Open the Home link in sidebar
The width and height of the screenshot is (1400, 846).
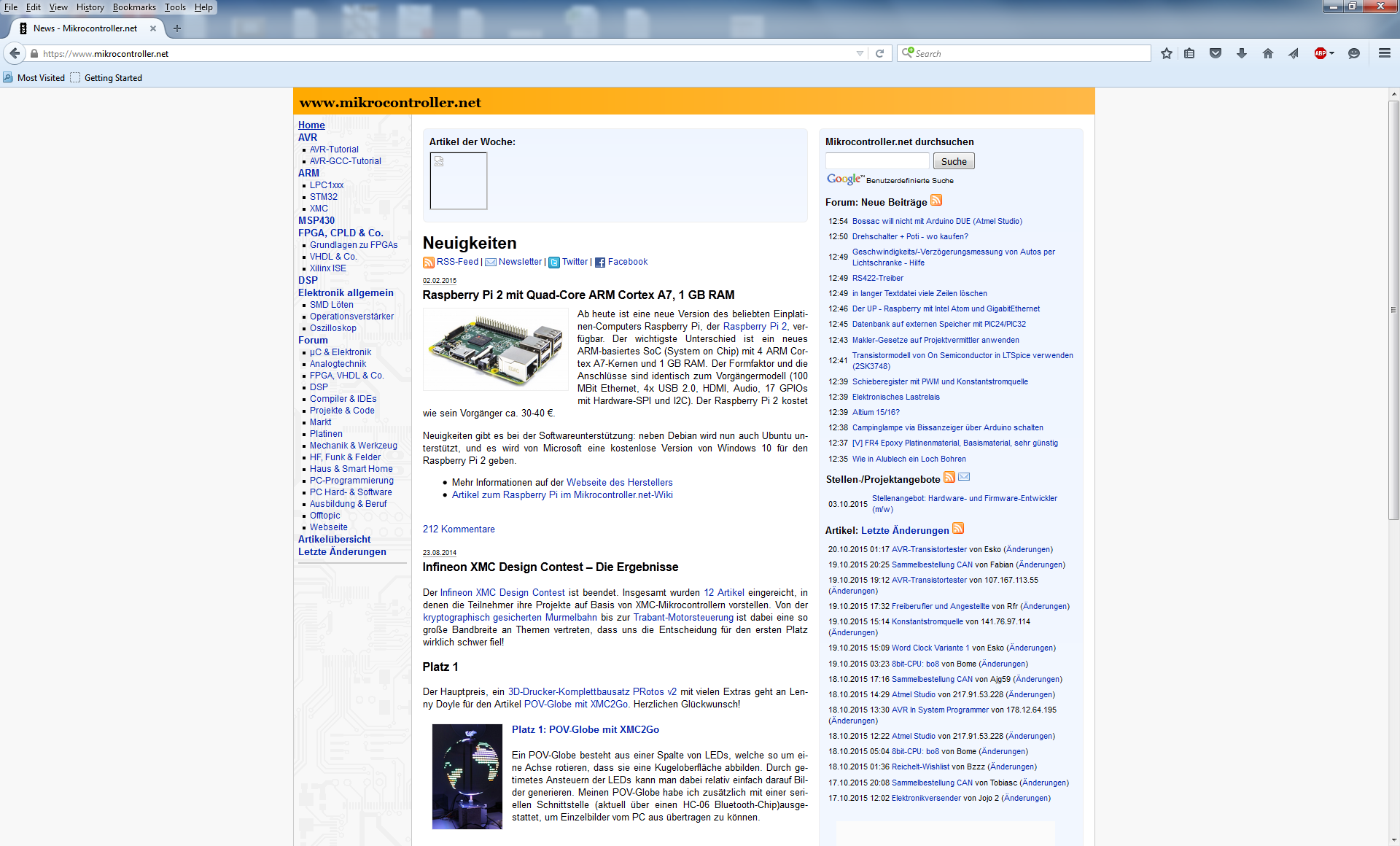[311, 125]
